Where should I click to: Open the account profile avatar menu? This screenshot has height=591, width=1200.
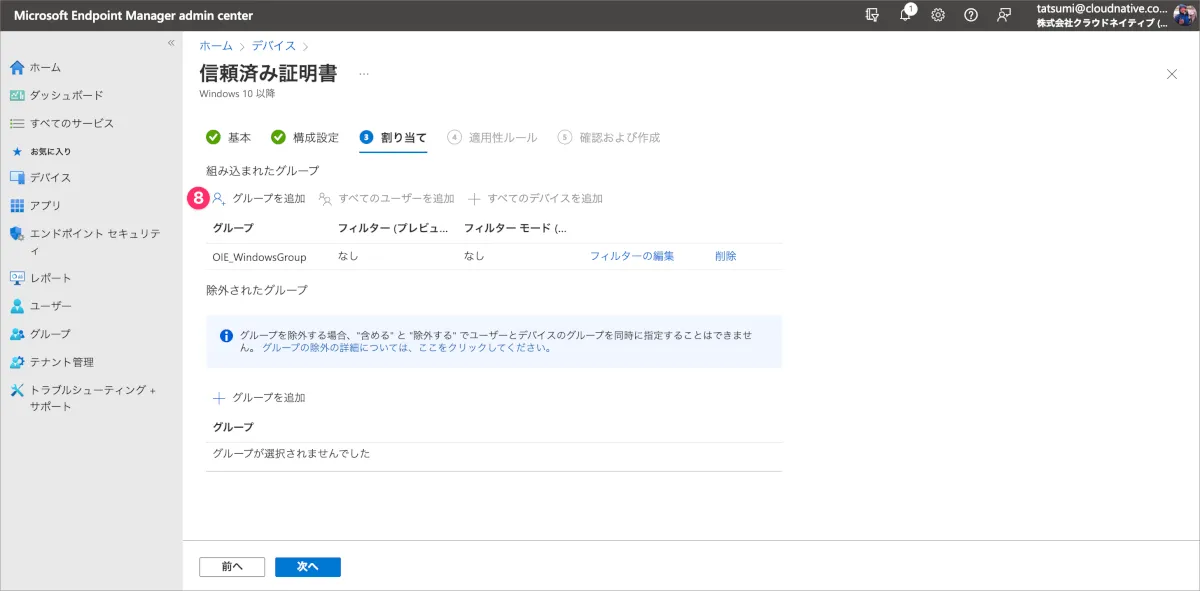click(1184, 15)
